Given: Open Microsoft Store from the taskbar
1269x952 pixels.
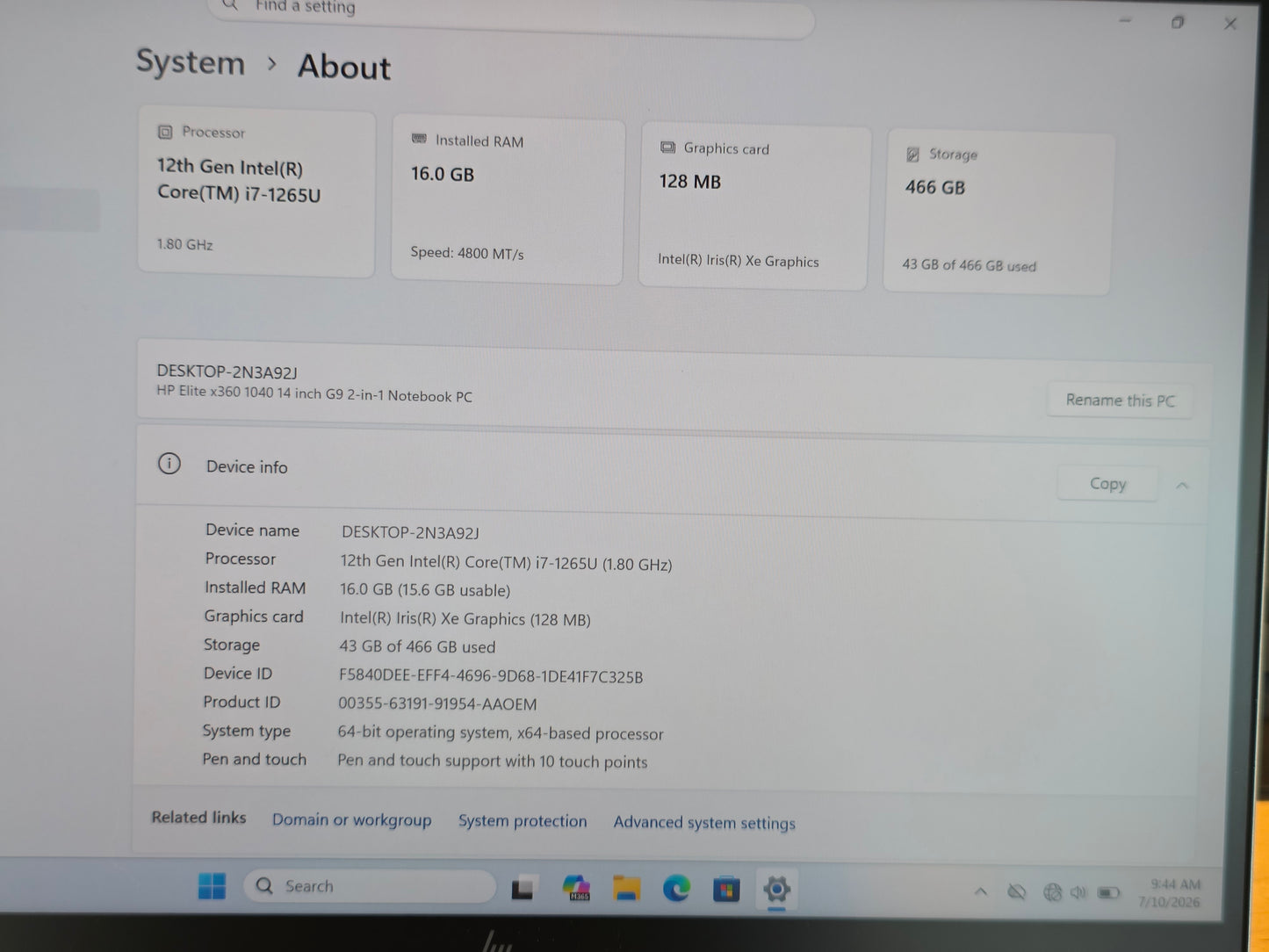Looking at the screenshot, I should (726, 891).
